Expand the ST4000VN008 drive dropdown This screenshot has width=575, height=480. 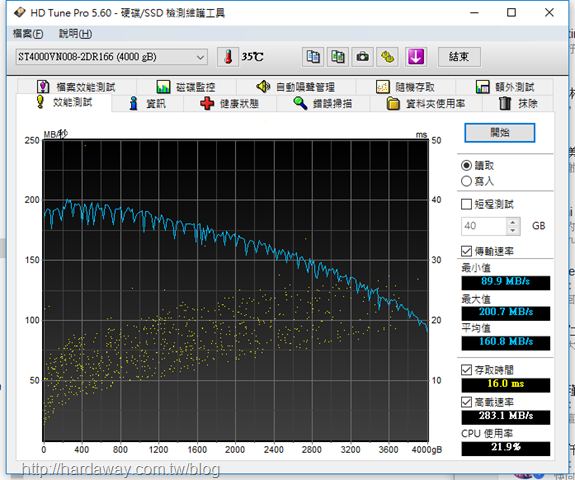click(x=111, y=57)
